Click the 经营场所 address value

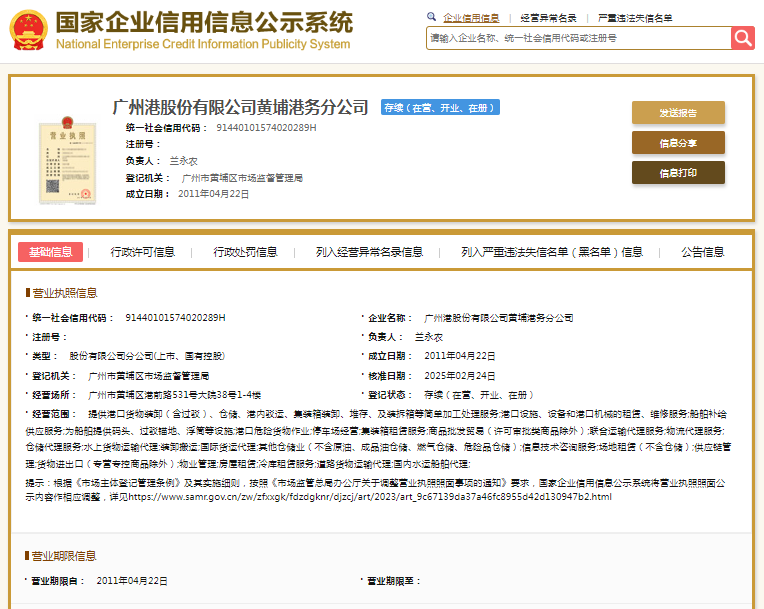(174, 395)
